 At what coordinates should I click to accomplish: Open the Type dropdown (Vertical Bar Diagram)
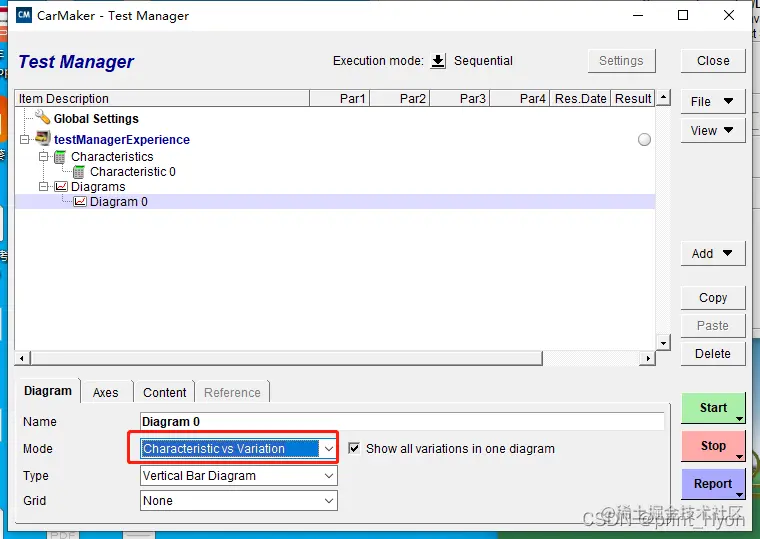[x=238, y=476]
